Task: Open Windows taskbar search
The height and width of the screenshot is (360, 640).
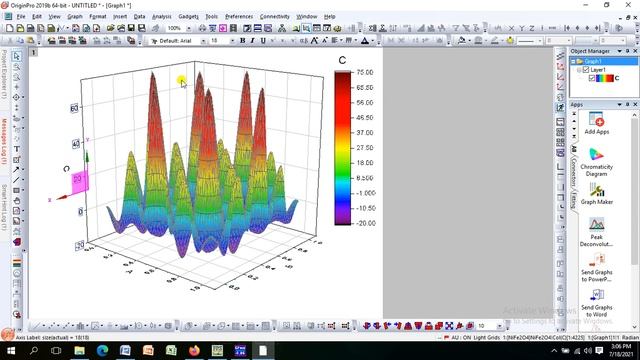Action: click(x=34, y=351)
